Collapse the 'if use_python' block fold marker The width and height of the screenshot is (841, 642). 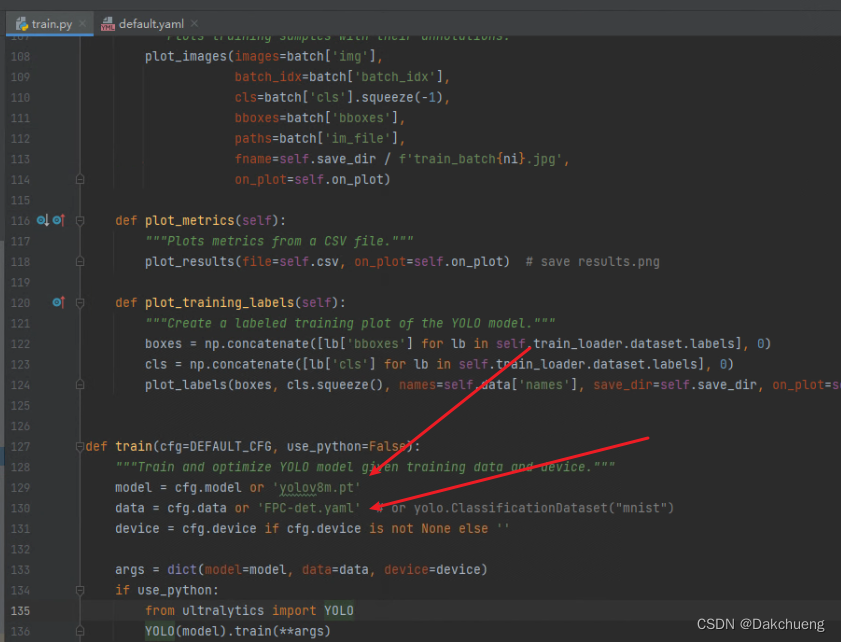(80, 590)
